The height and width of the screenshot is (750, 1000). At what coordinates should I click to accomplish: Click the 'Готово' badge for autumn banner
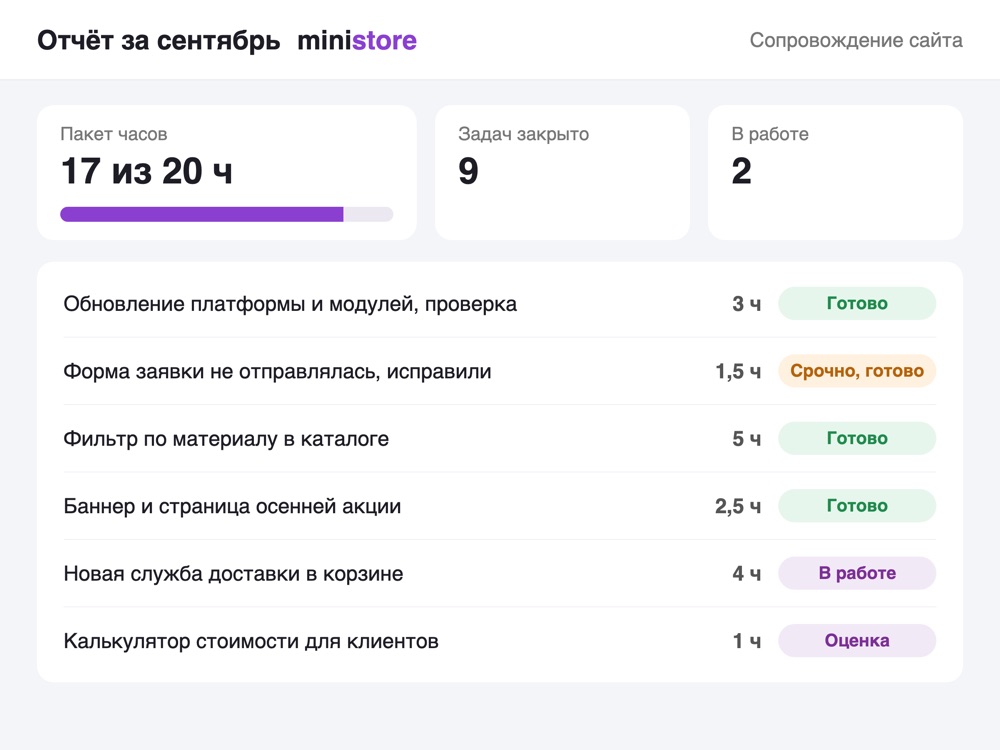pyautogui.click(x=857, y=506)
